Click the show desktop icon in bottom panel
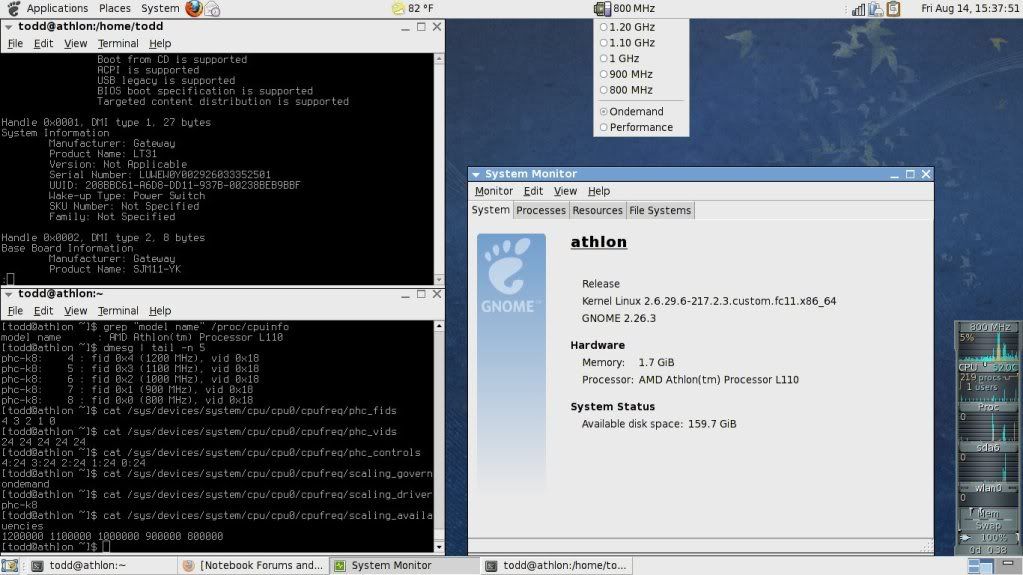1023x575 pixels. point(9,565)
